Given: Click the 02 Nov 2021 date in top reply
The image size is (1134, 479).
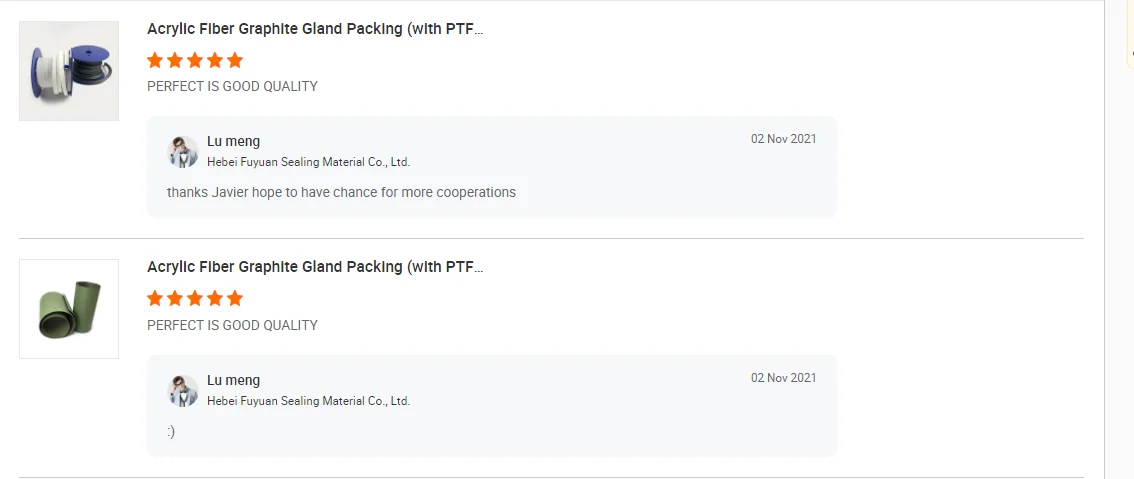Looking at the screenshot, I should coord(783,139).
